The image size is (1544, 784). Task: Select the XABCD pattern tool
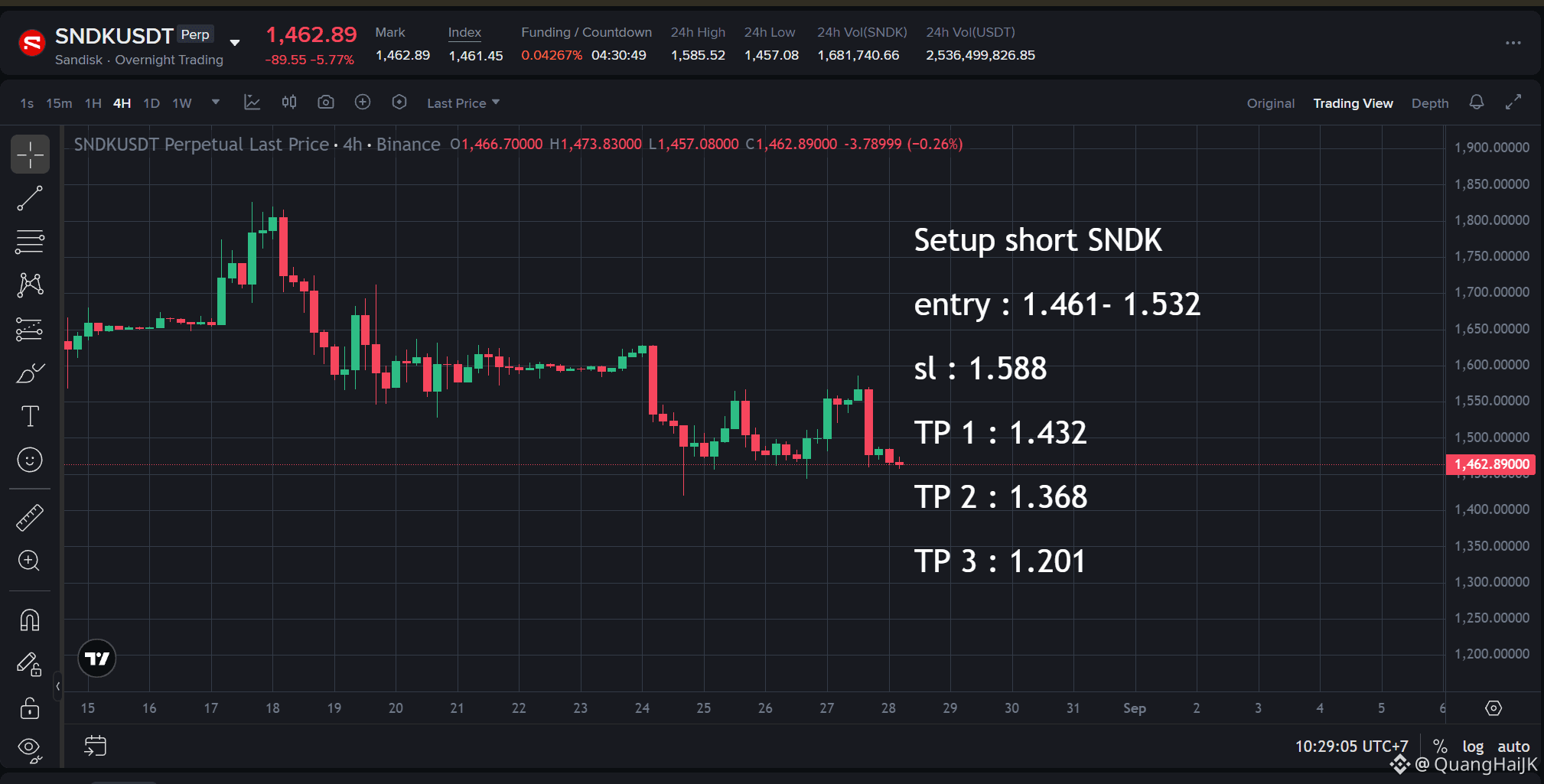pyautogui.click(x=30, y=285)
